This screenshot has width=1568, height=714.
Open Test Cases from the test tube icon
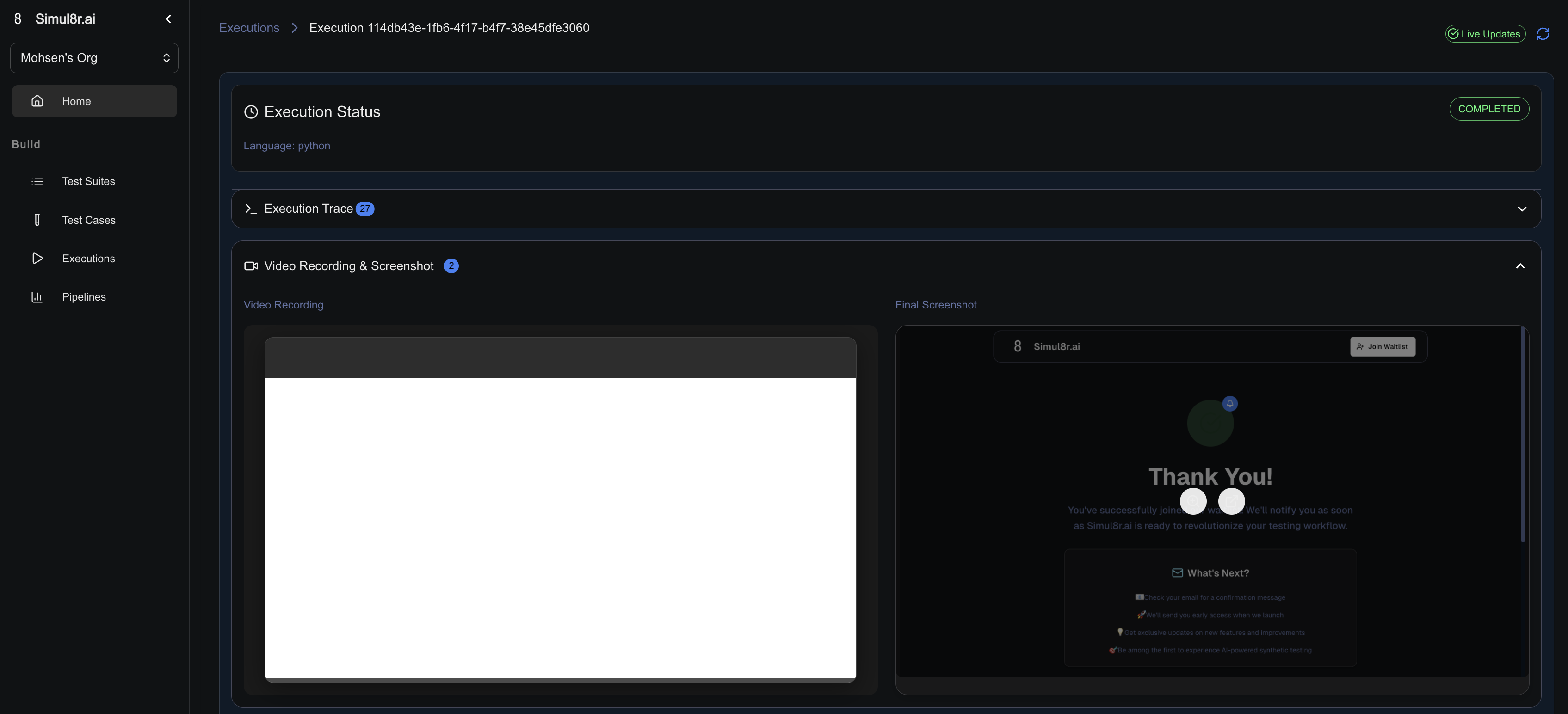(x=37, y=220)
